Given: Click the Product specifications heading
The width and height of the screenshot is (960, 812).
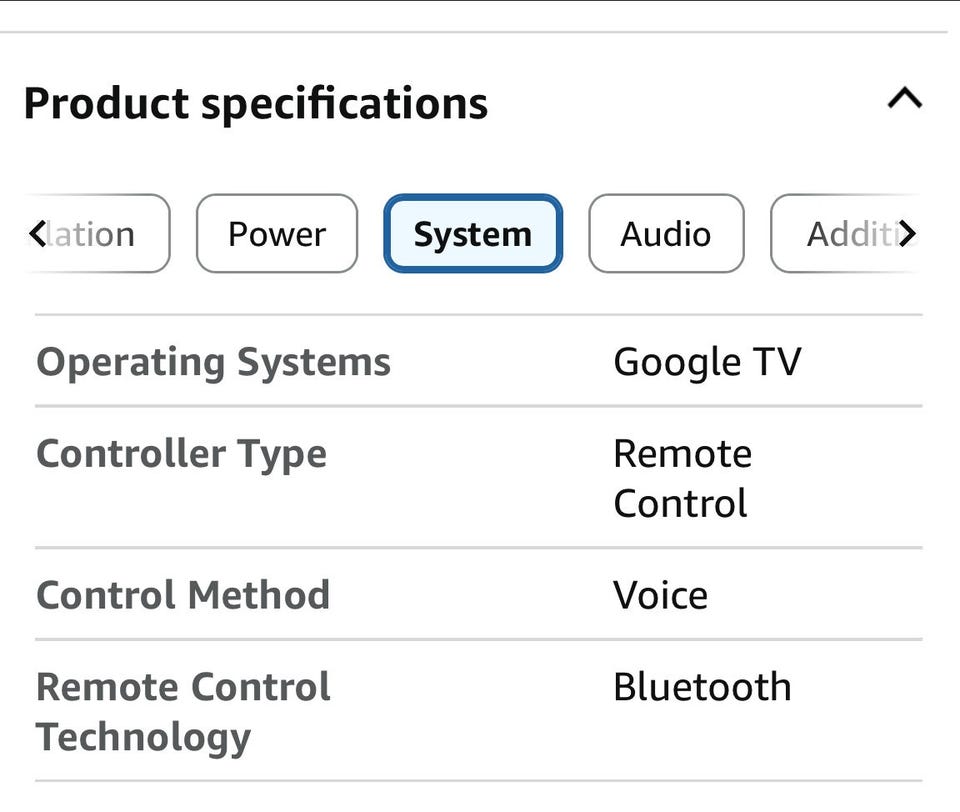Looking at the screenshot, I should click(x=256, y=103).
